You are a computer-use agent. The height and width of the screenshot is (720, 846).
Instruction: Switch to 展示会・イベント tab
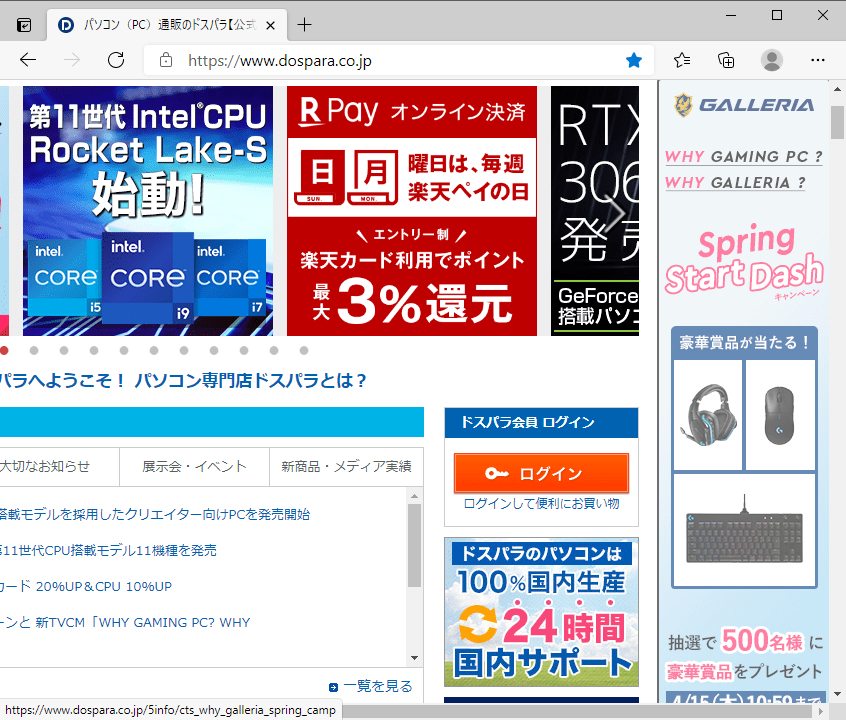[194, 467]
